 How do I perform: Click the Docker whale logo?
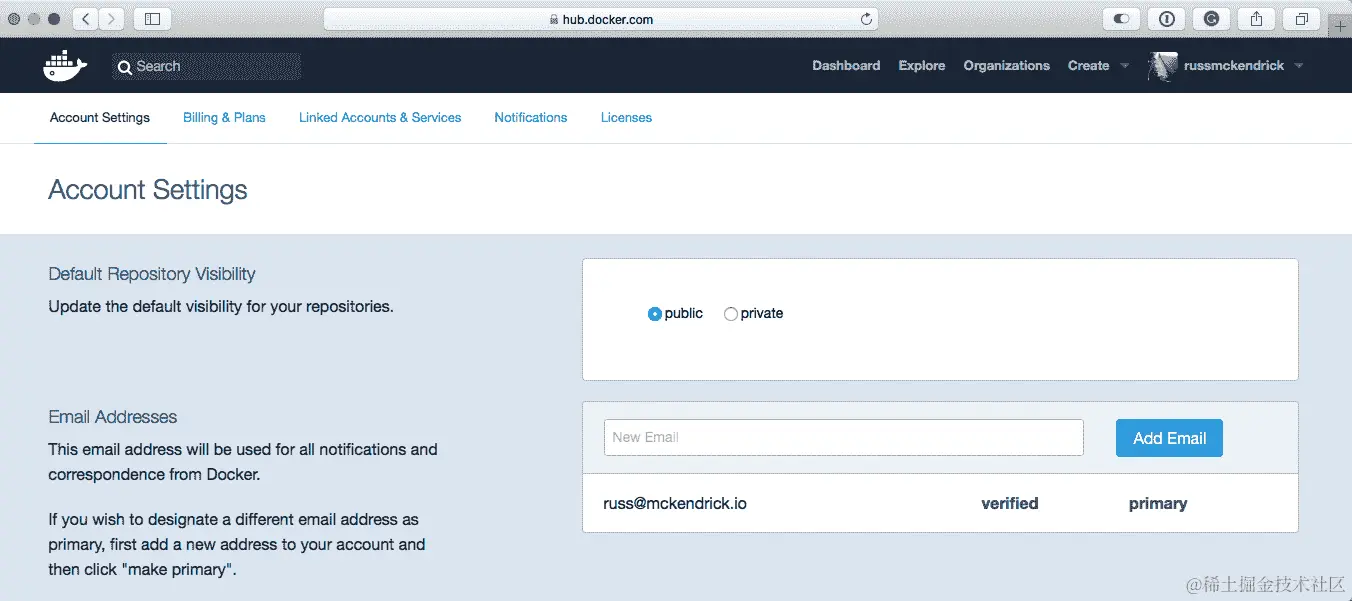[65, 66]
